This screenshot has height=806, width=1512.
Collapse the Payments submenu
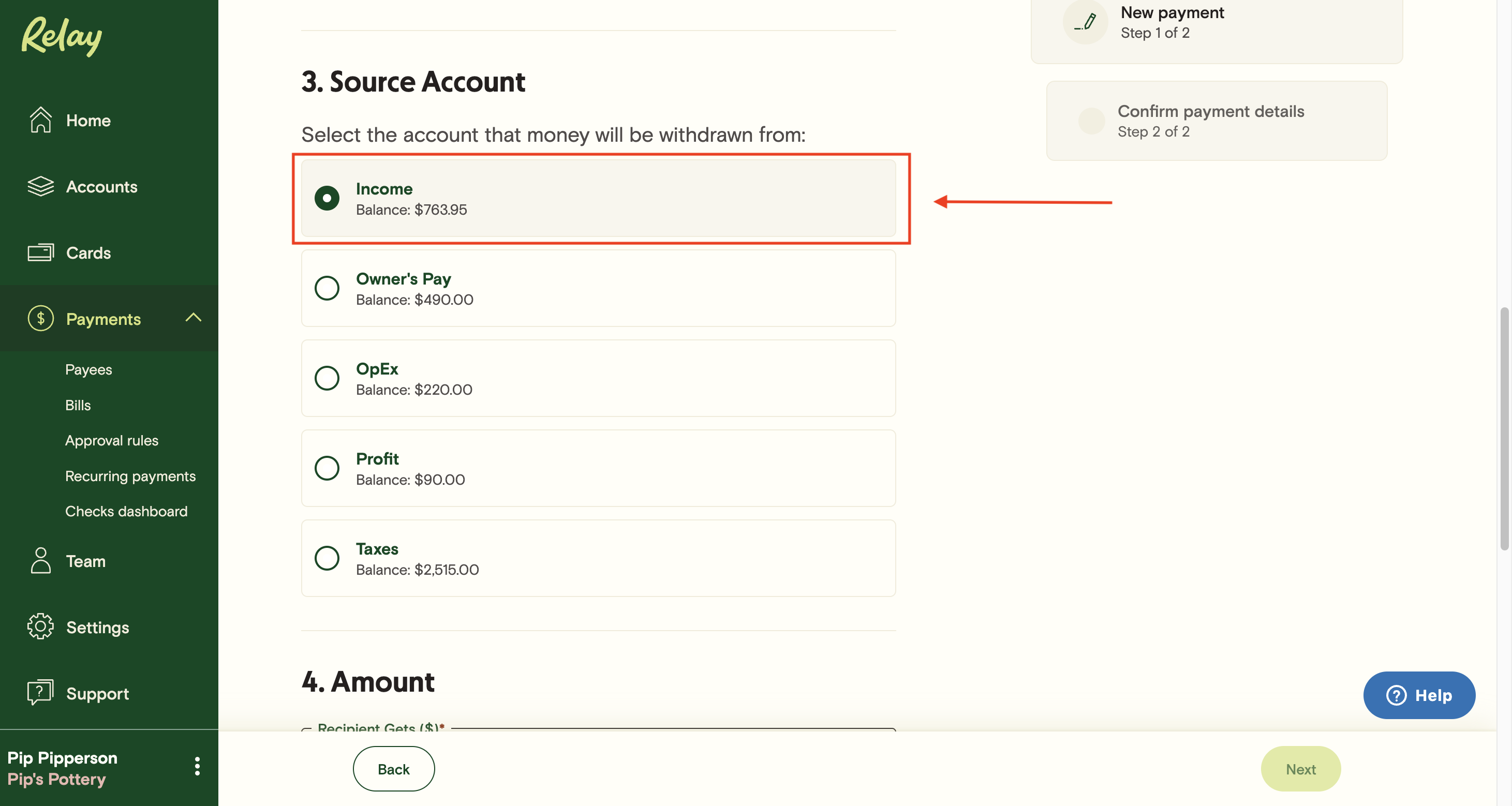click(x=193, y=319)
